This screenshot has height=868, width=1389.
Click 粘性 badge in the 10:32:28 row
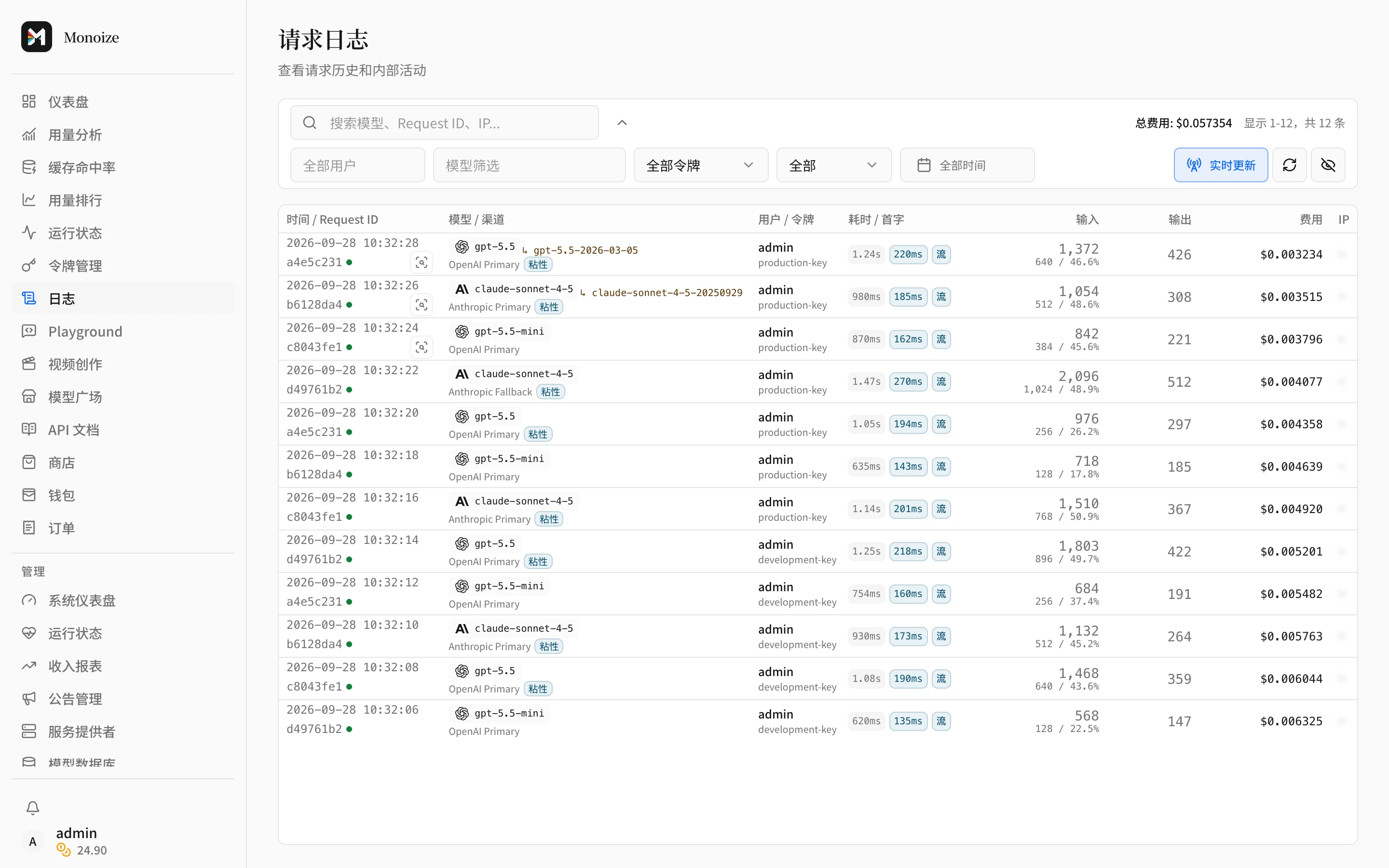click(x=538, y=265)
